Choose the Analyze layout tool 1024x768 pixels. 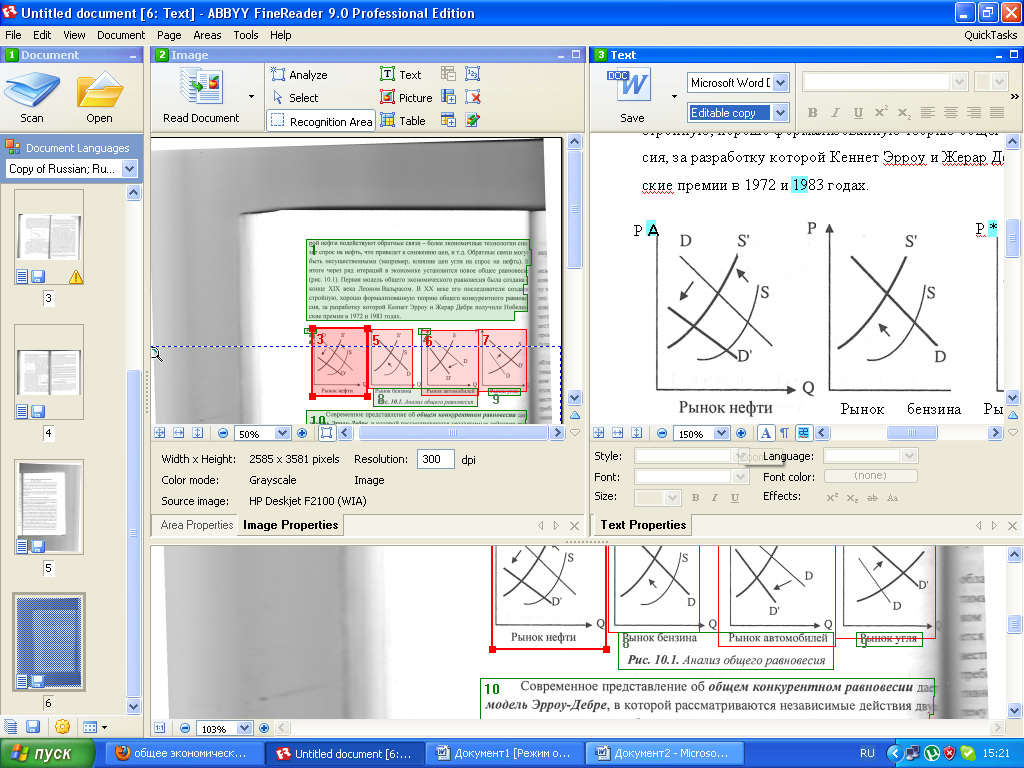[300, 74]
